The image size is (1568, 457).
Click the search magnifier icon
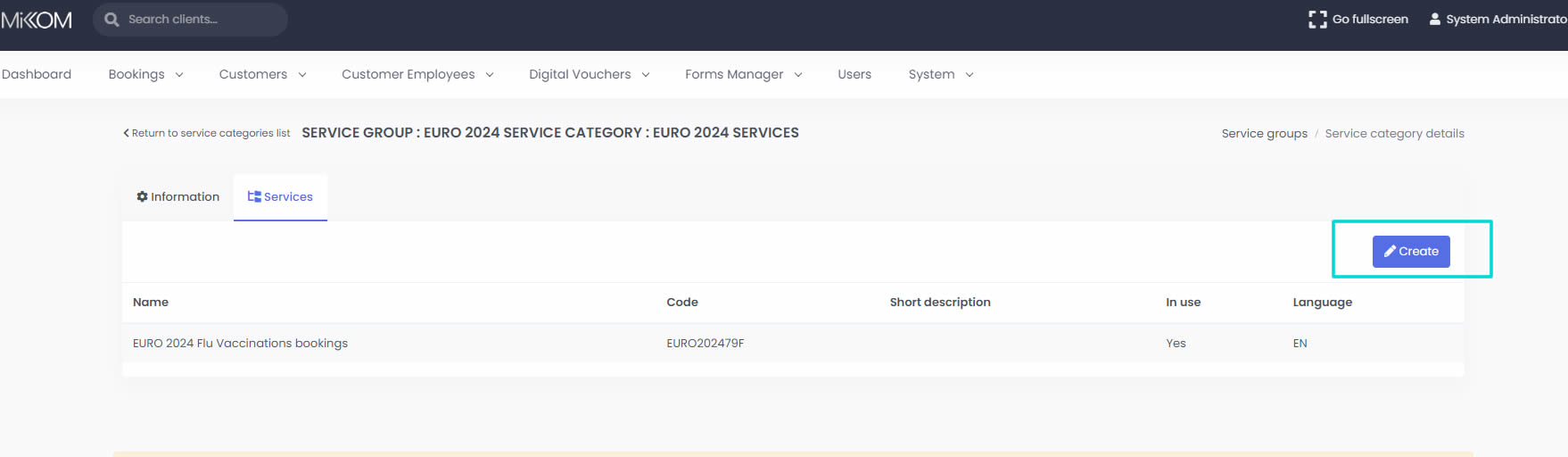point(111,20)
